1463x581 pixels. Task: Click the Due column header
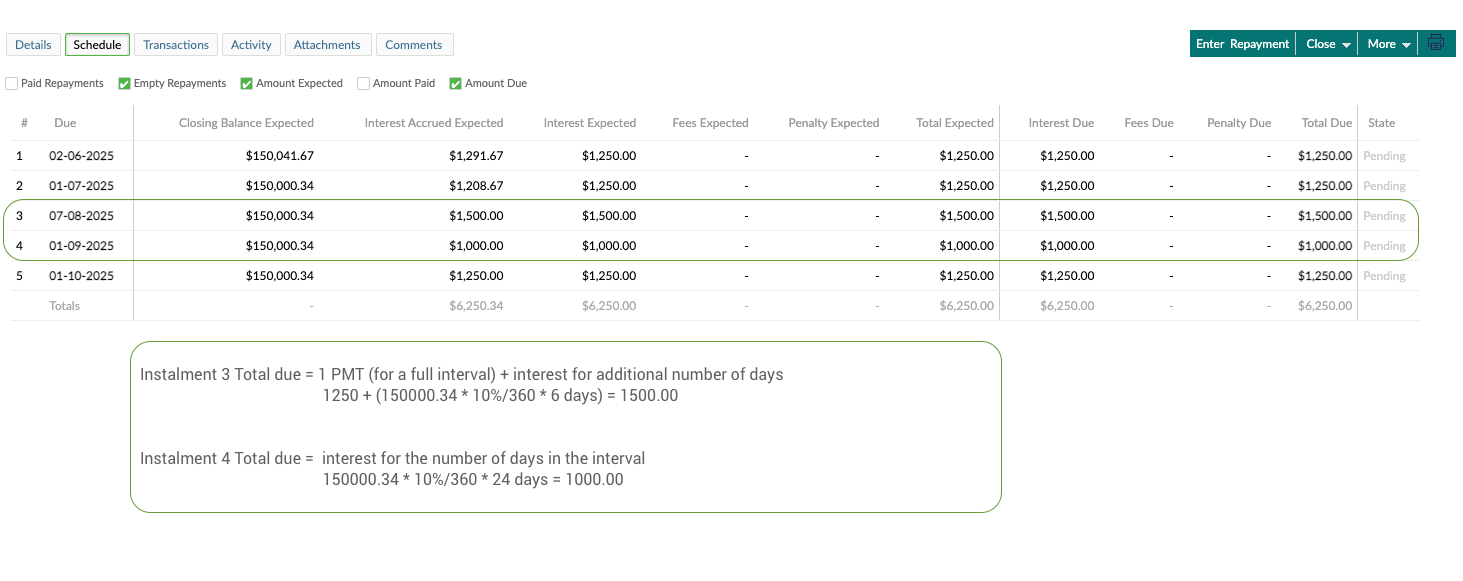click(65, 123)
